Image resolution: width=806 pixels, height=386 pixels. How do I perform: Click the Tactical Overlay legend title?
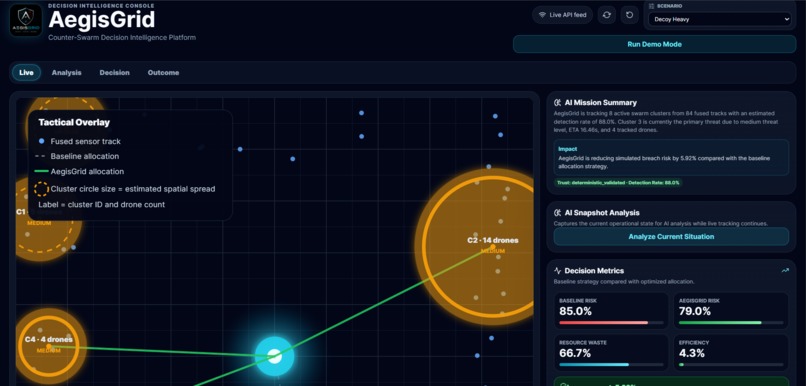coord(74,122)
